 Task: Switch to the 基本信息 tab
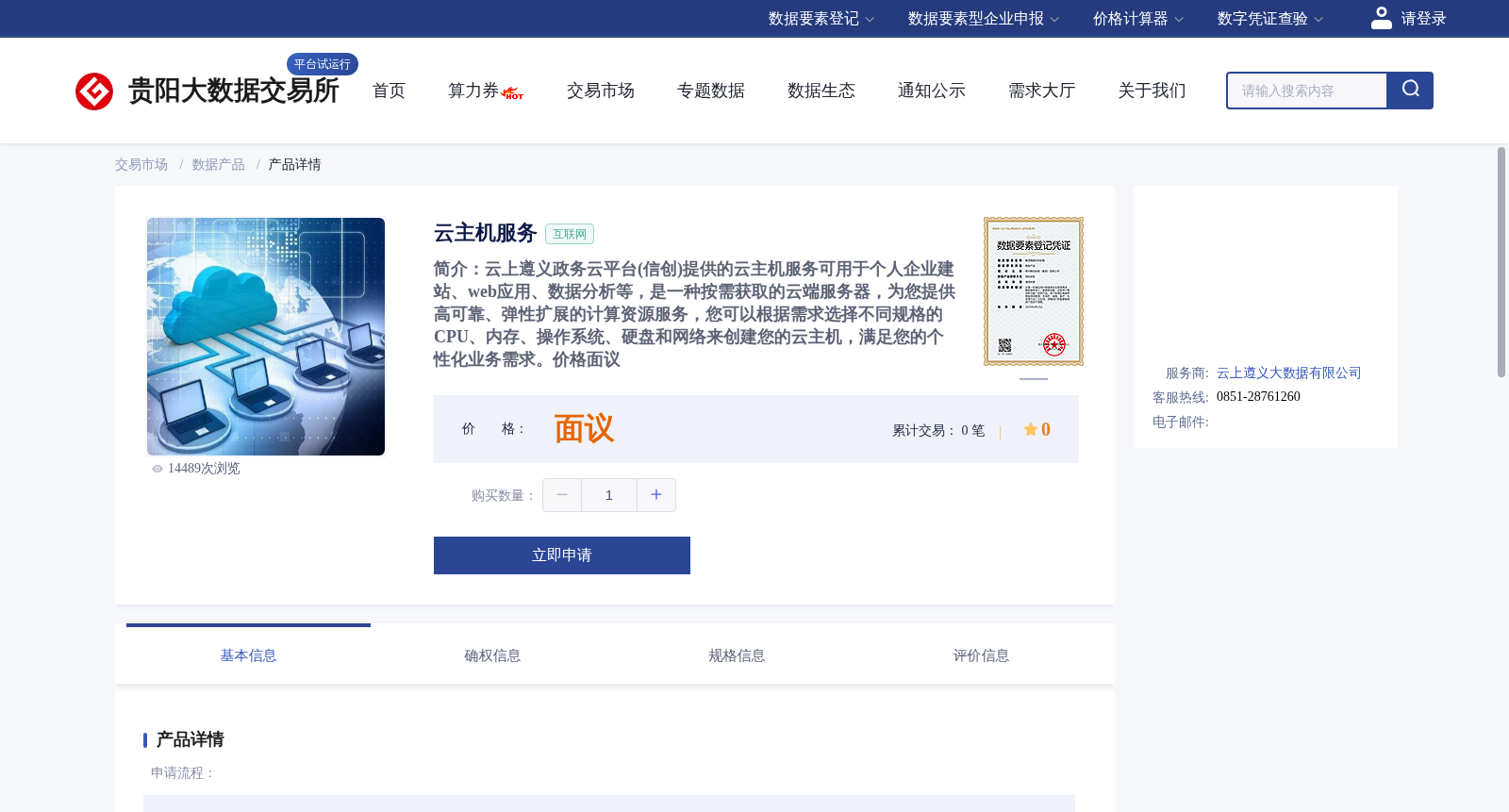(248, 655)
